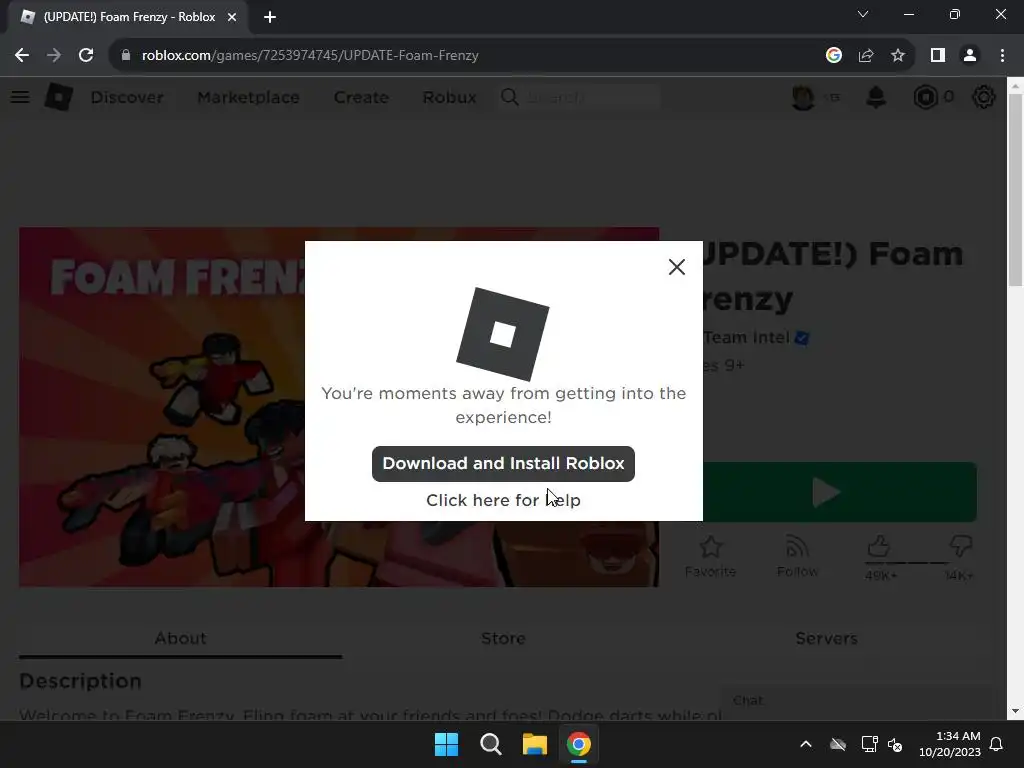Click the volume muted tray icon
The width and height of the screenshot is (1024, 768).
pos(895,744)
